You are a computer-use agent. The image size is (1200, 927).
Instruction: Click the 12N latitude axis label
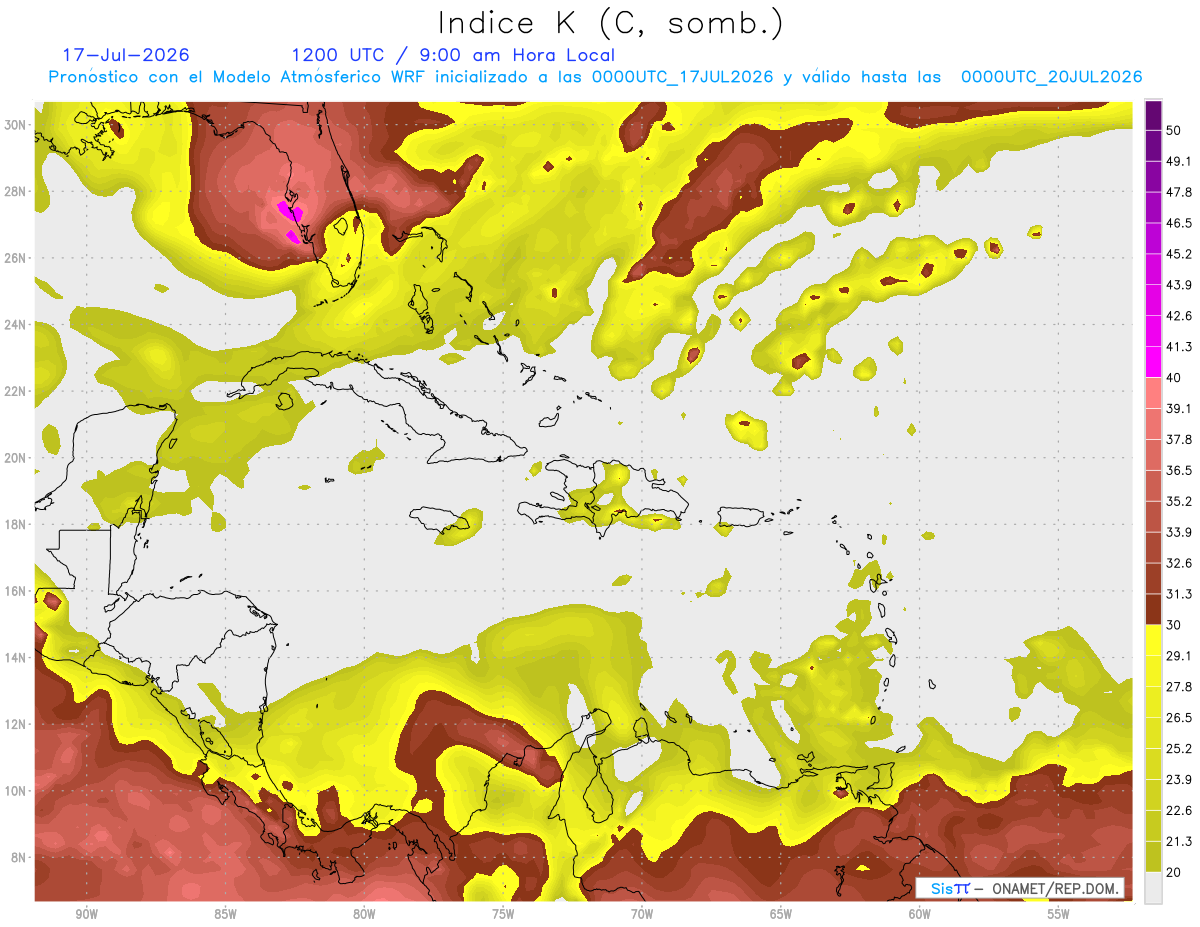tap(16, 724)
